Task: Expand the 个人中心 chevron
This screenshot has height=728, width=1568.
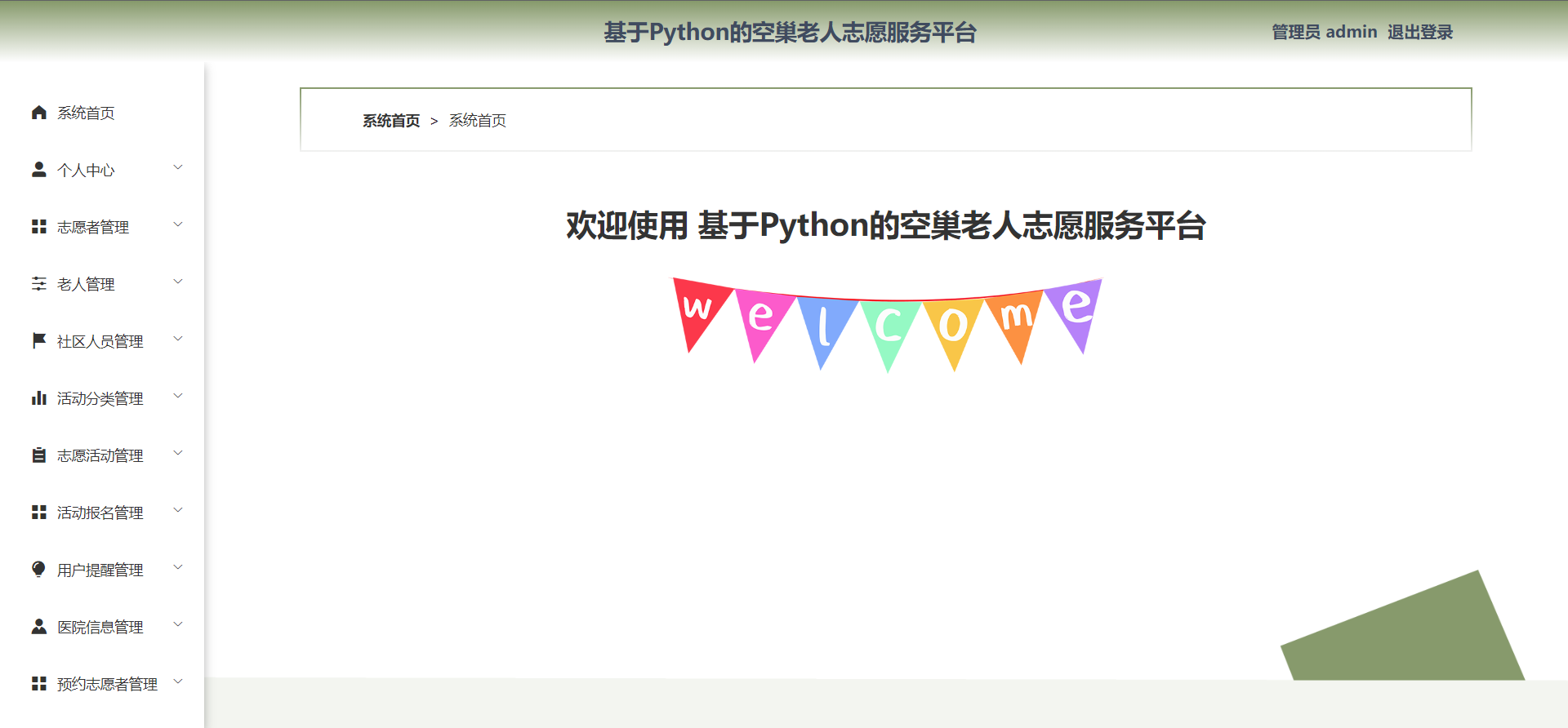Action: (x=178, y=167)
